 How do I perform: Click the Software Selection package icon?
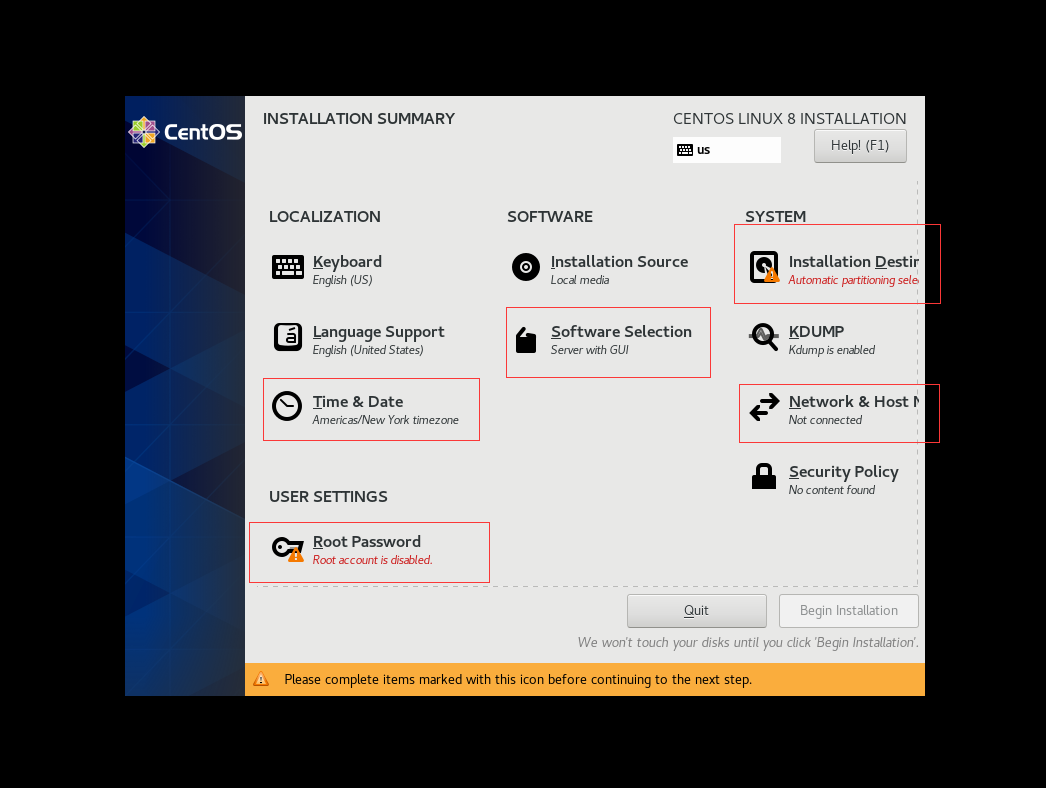[526, 340]
